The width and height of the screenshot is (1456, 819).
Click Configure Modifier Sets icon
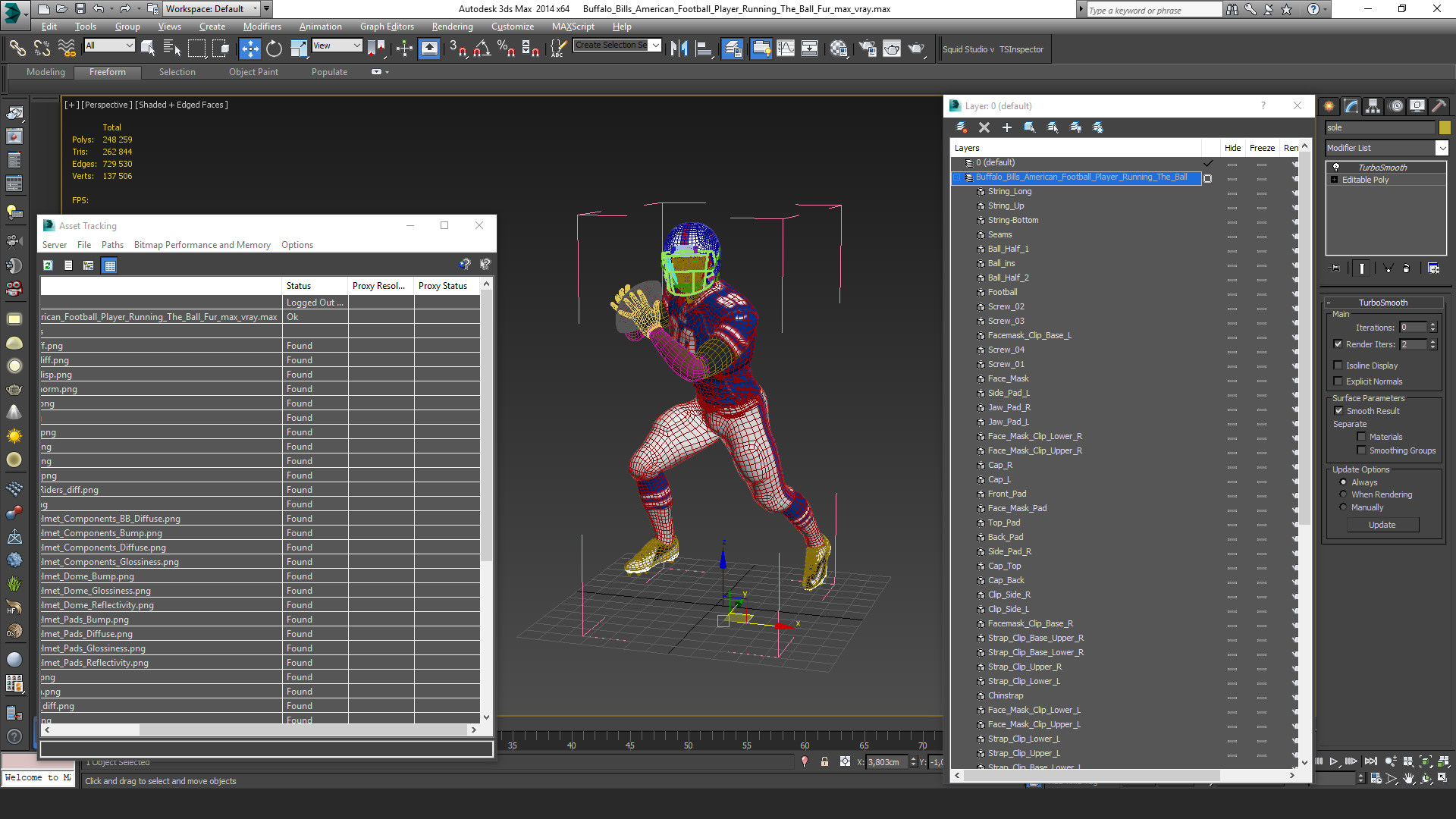point(1434,268)
